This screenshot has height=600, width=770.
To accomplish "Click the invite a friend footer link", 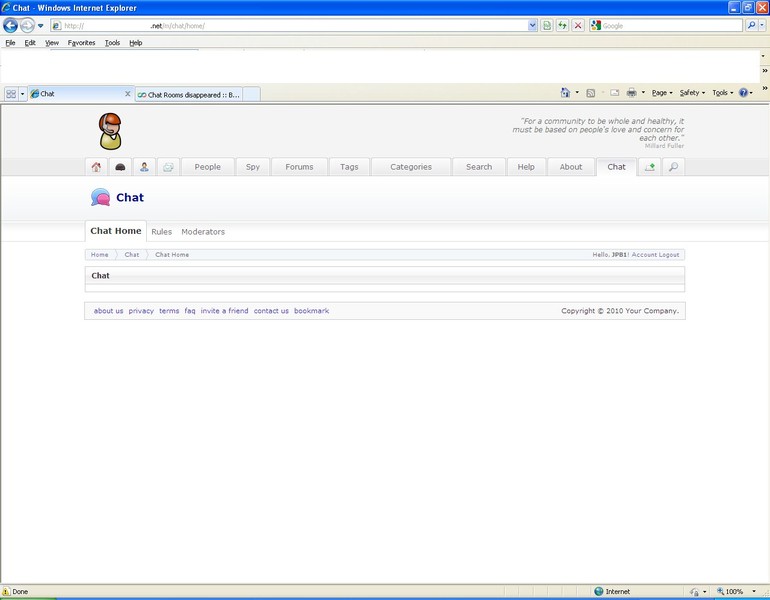I will pyautogui.click(x=224, y=311).
